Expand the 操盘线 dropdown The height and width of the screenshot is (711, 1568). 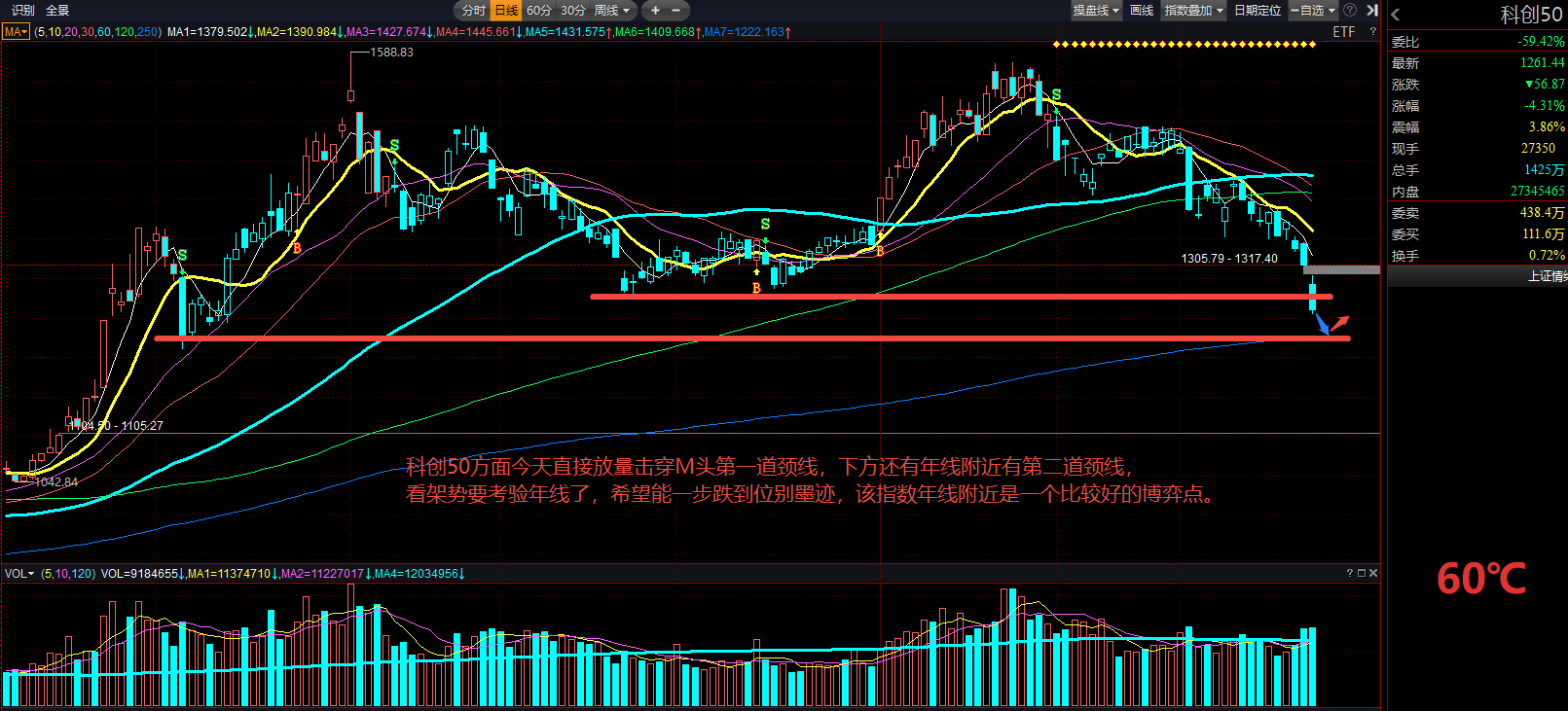(1096, 11)
